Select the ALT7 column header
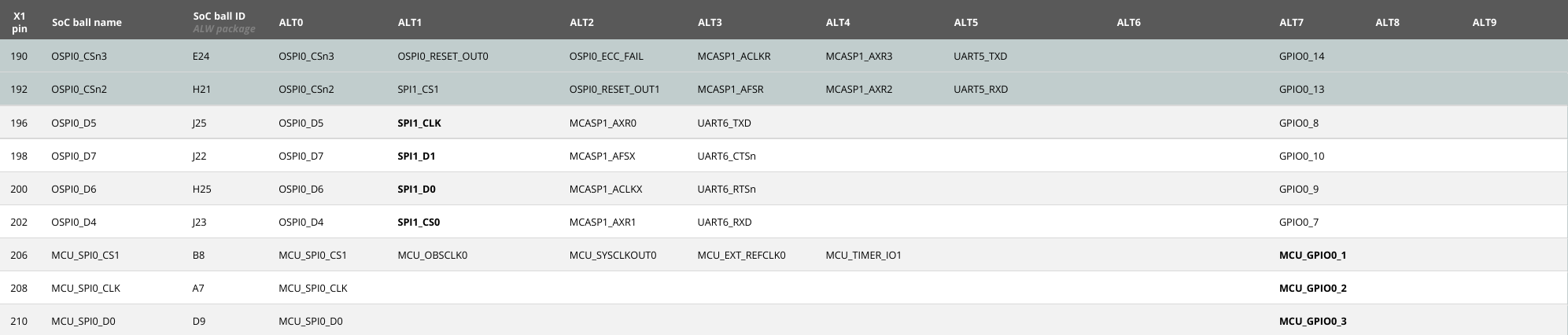 coord(1291,22)
